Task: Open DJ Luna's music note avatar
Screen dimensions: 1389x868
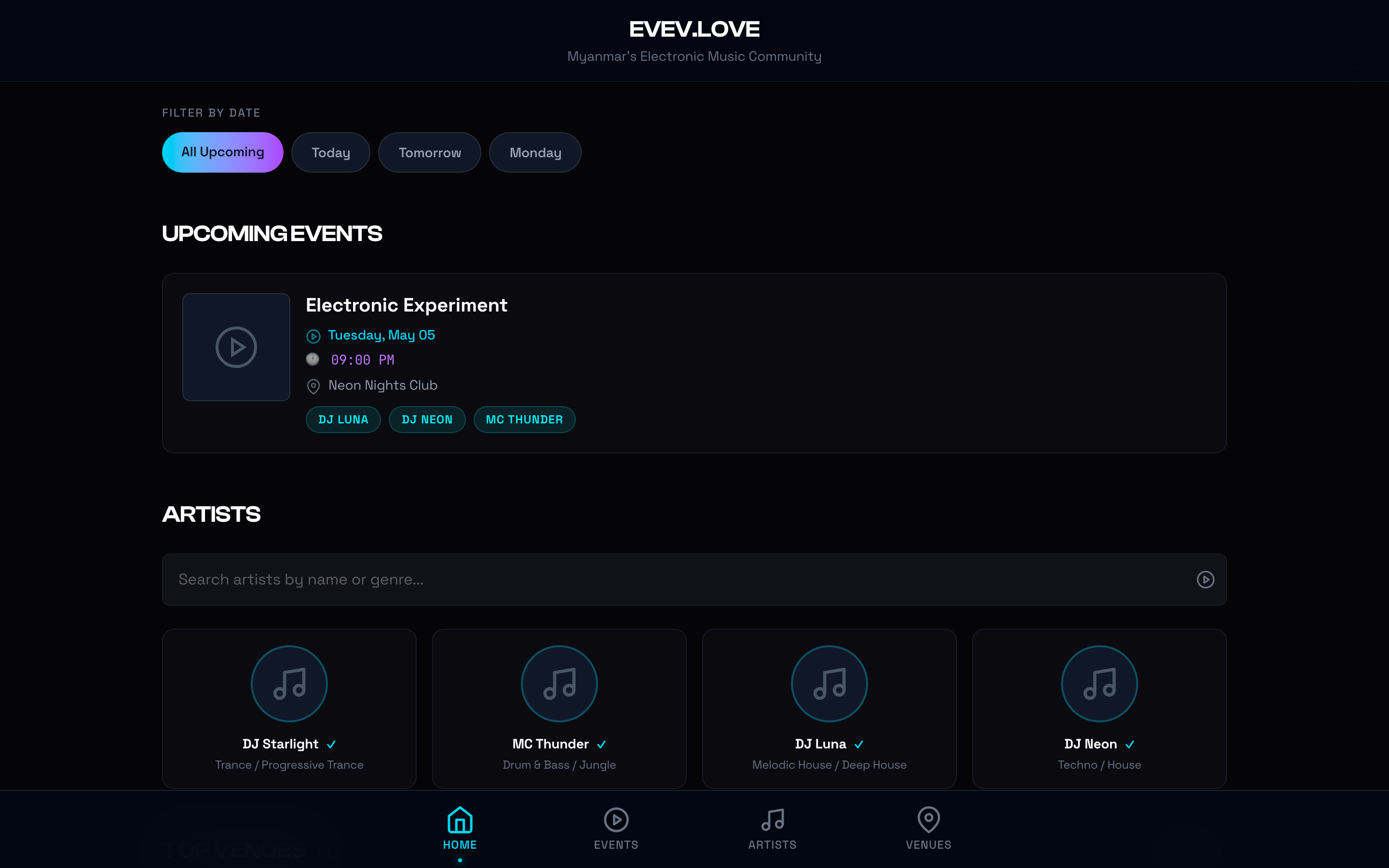Action: coord(830,684)
